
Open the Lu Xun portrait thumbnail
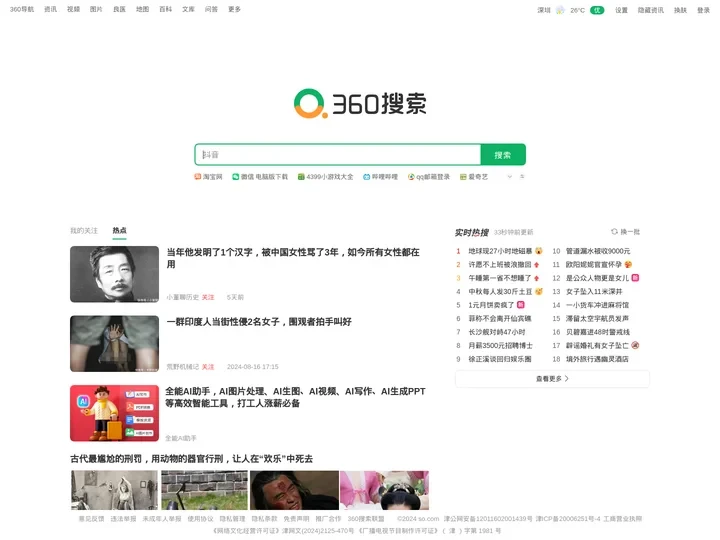tap(114, 274)
